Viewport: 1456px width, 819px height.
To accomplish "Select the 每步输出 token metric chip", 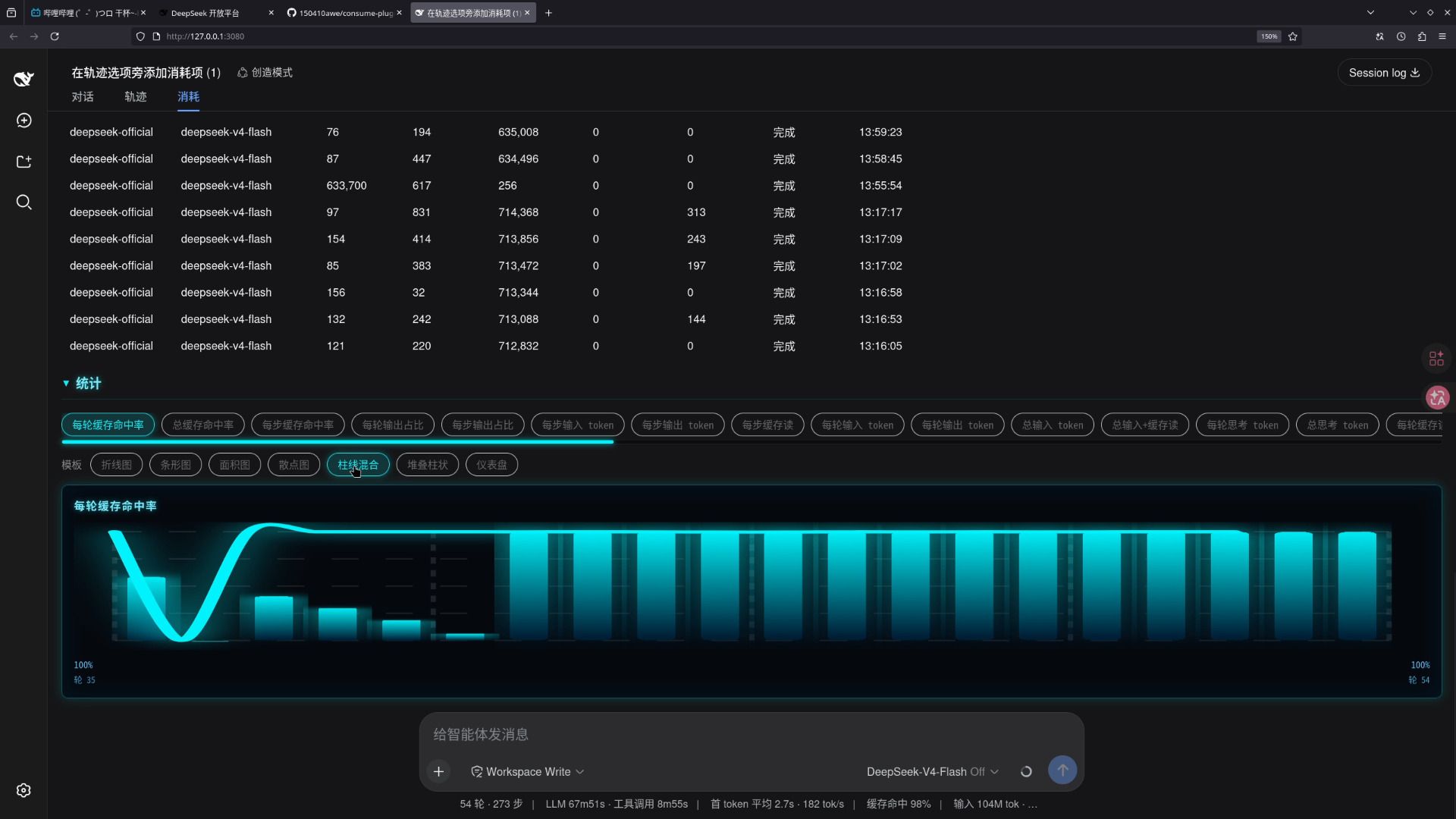I will 678,425.
